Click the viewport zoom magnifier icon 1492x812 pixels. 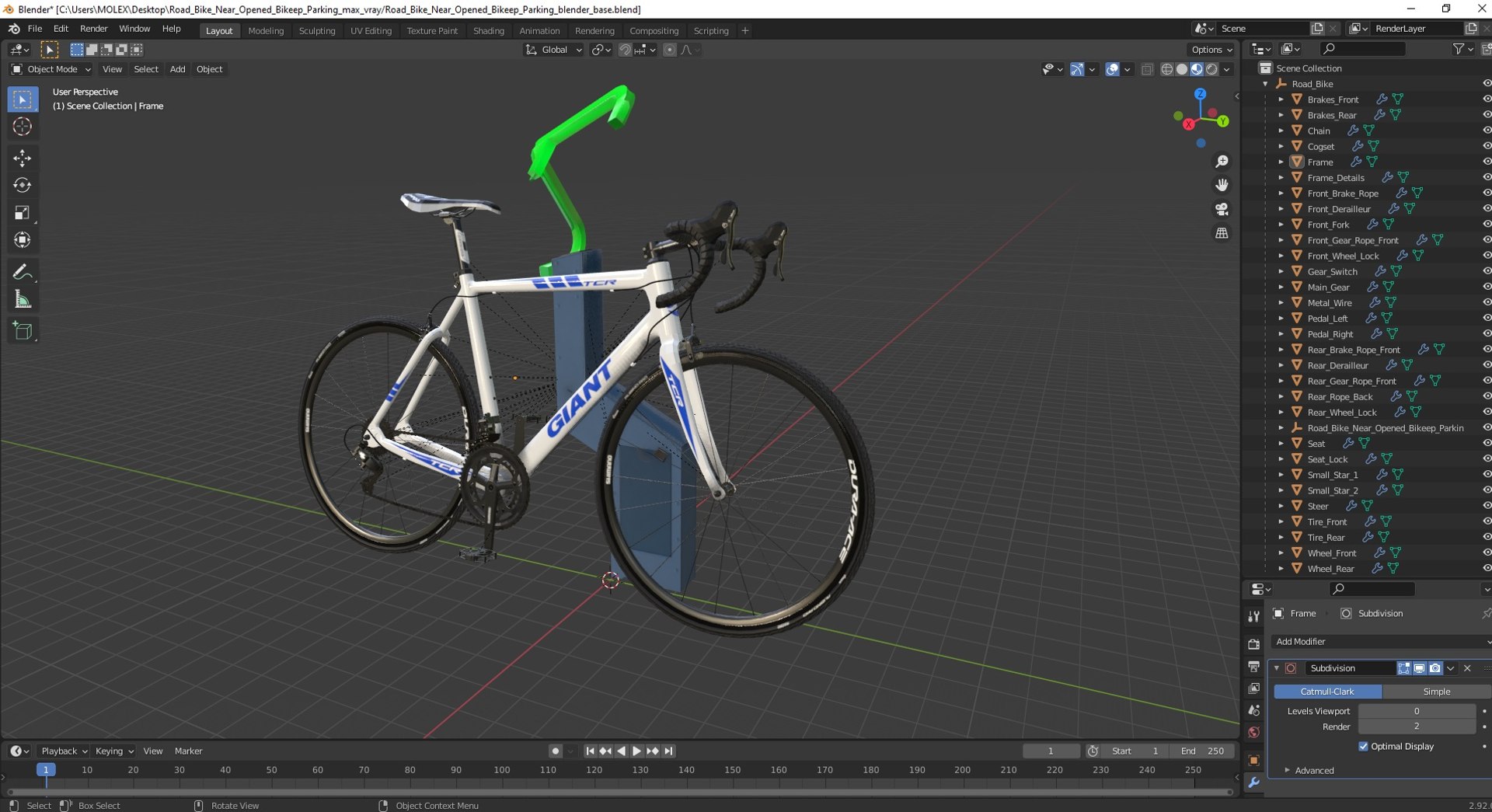pos(1222,161)
